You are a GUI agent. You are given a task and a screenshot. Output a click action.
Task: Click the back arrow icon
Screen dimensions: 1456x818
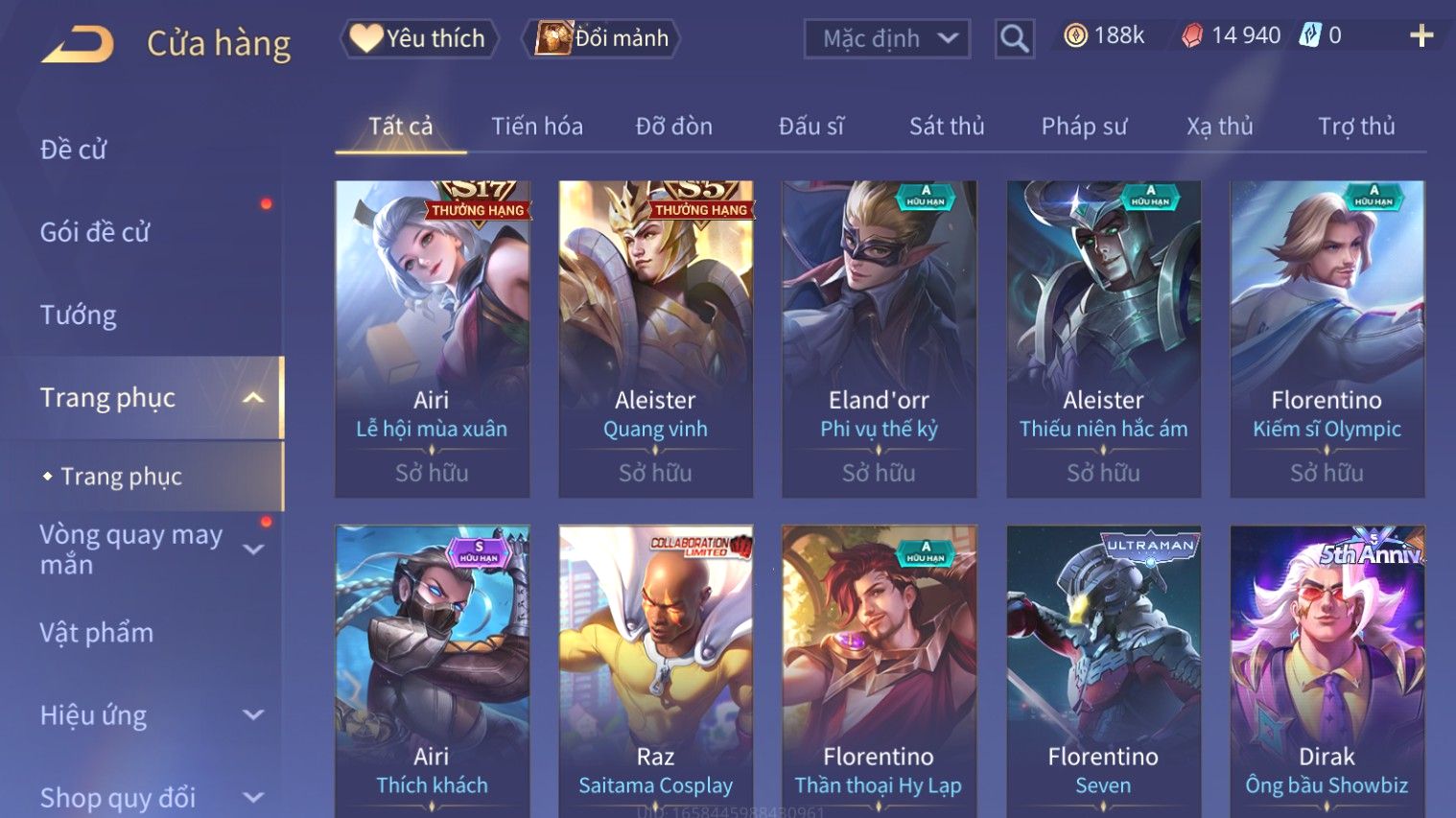[78, 44]
